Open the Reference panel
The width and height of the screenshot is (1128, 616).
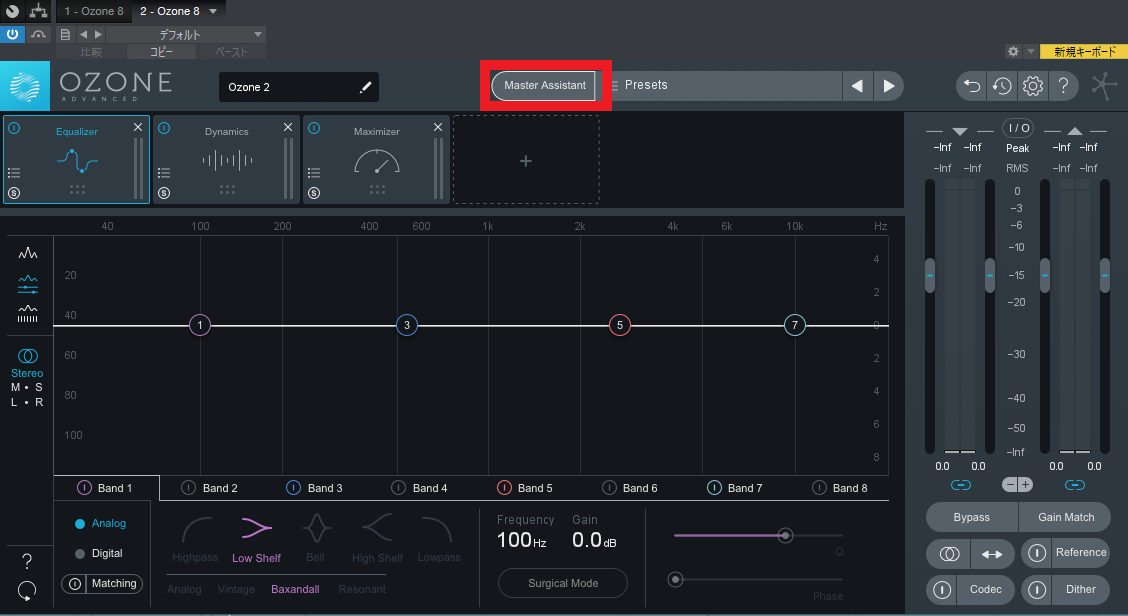coord(1081,553)
